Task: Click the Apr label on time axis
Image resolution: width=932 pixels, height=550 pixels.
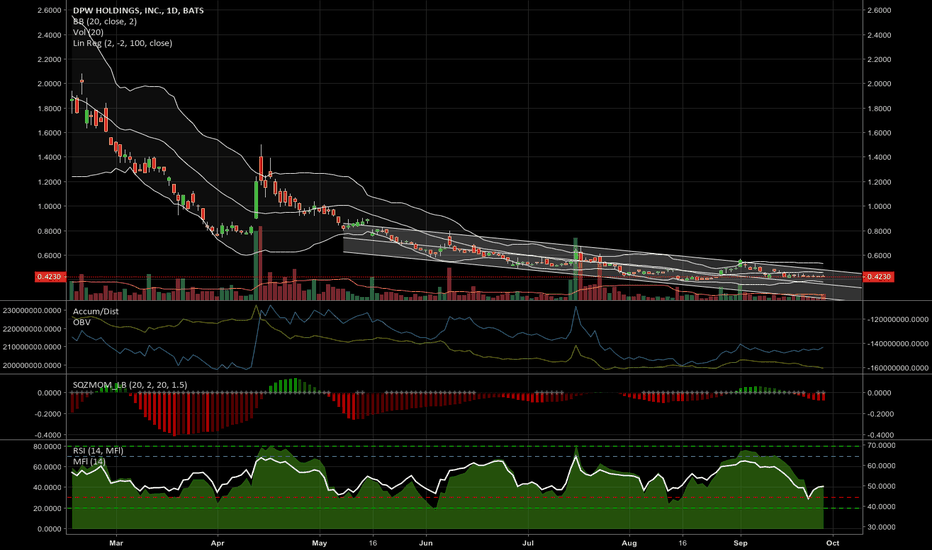Action: (x=218, y=543)
